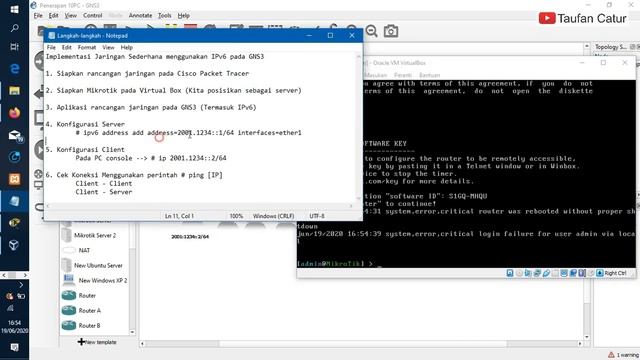Image resolution: width=640 pixels, height=360 pixels.
Task: Open Notepad Help menu
Action: (x=127, y=47)
